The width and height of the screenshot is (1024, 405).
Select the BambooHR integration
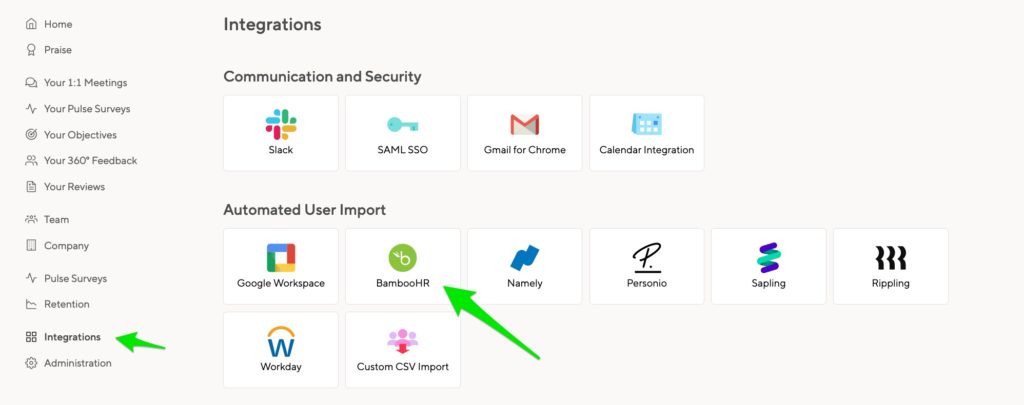click(402, 267)
